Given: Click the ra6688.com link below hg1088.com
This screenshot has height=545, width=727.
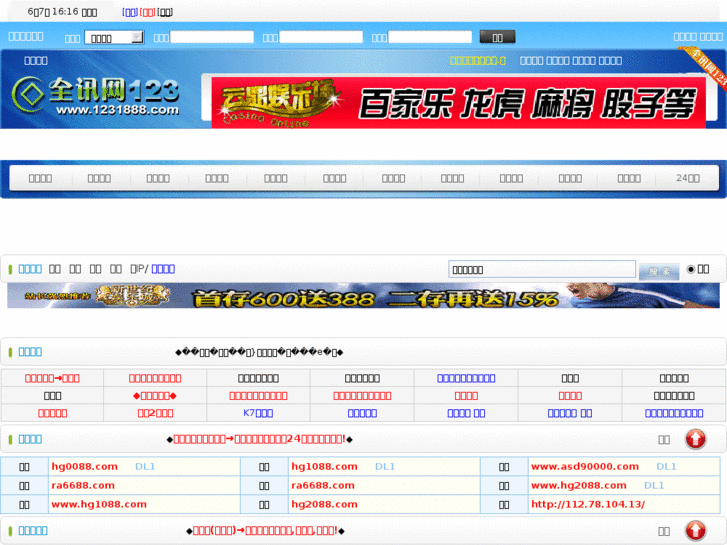Looking at the screenshot, I should (323, 486).
